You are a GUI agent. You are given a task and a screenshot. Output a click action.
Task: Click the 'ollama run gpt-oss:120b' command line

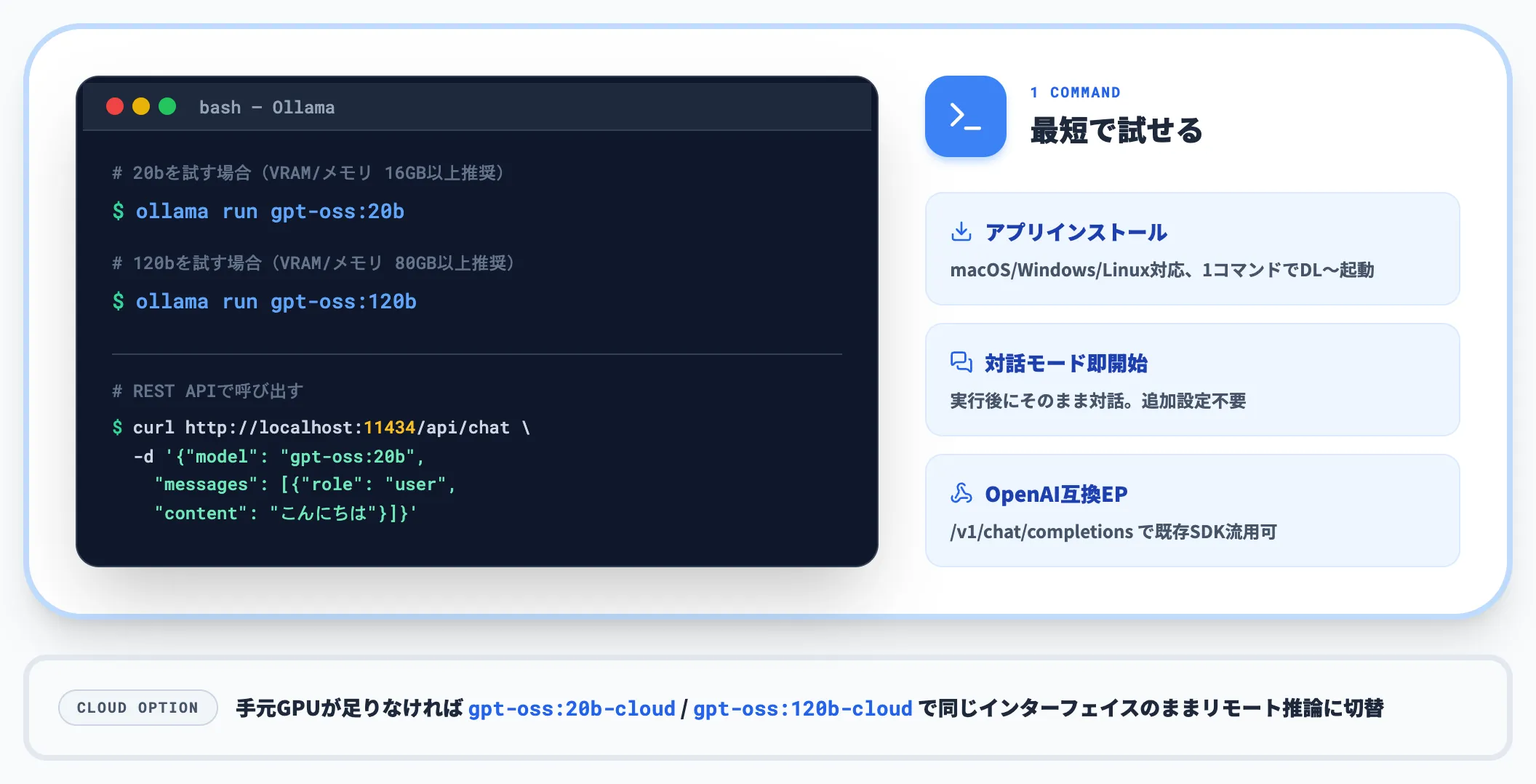click(x=264, y=301)
